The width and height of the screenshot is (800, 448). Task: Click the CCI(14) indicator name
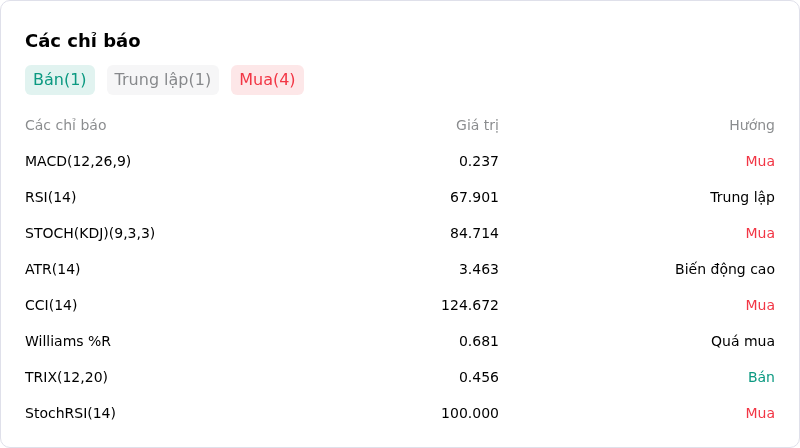pyautogui.click(x=51, y=305)
